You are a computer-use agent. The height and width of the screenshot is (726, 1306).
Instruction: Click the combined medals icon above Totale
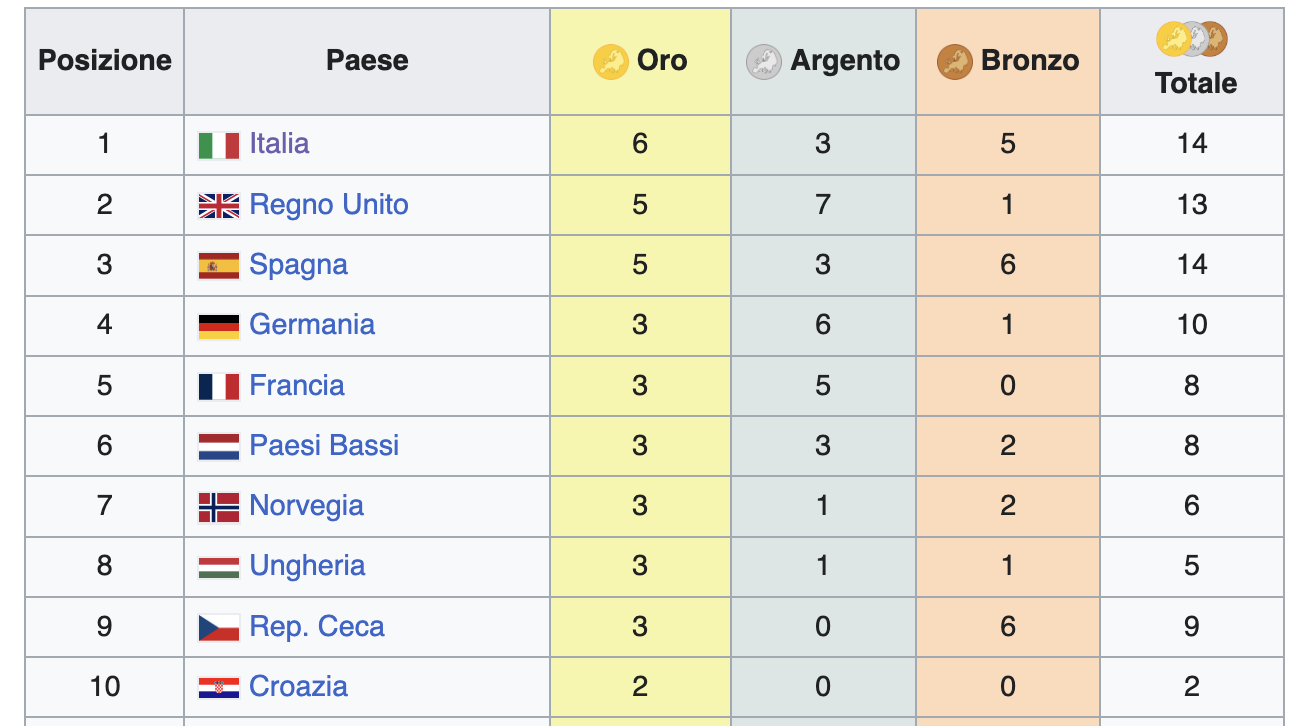coord(1192,39)
